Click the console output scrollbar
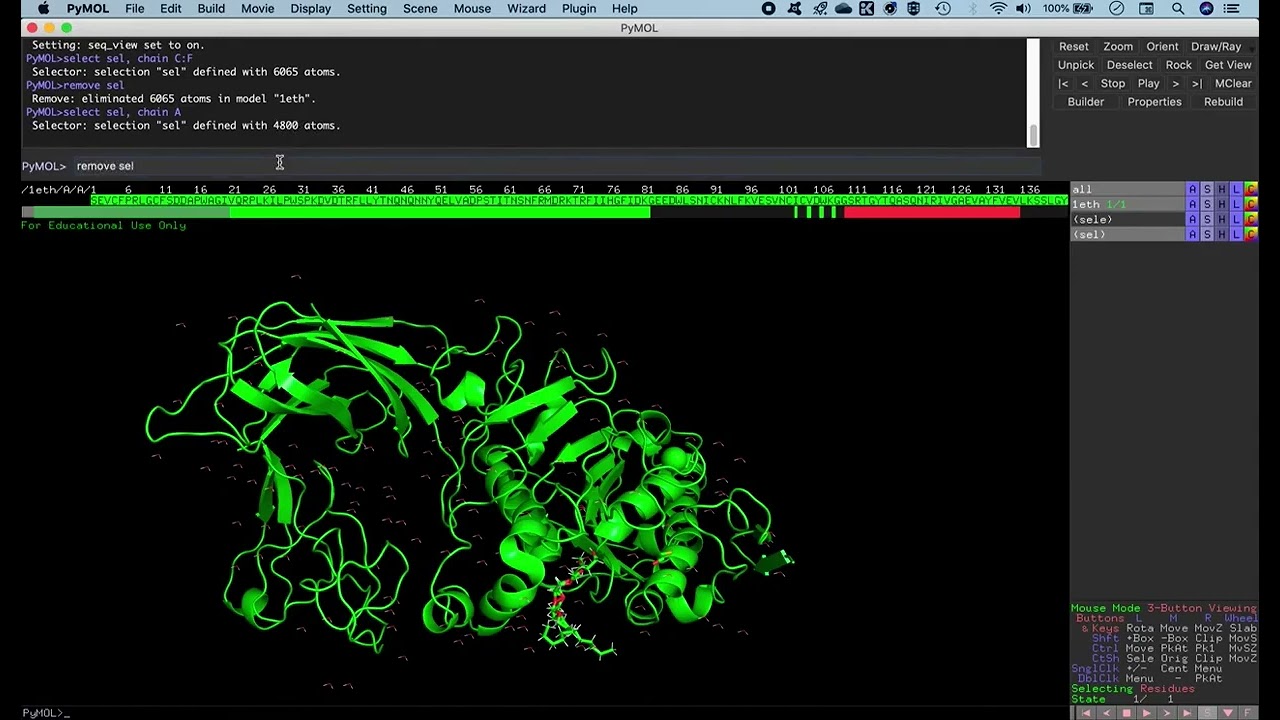The image size is (1280, 720). point(1033,92)
